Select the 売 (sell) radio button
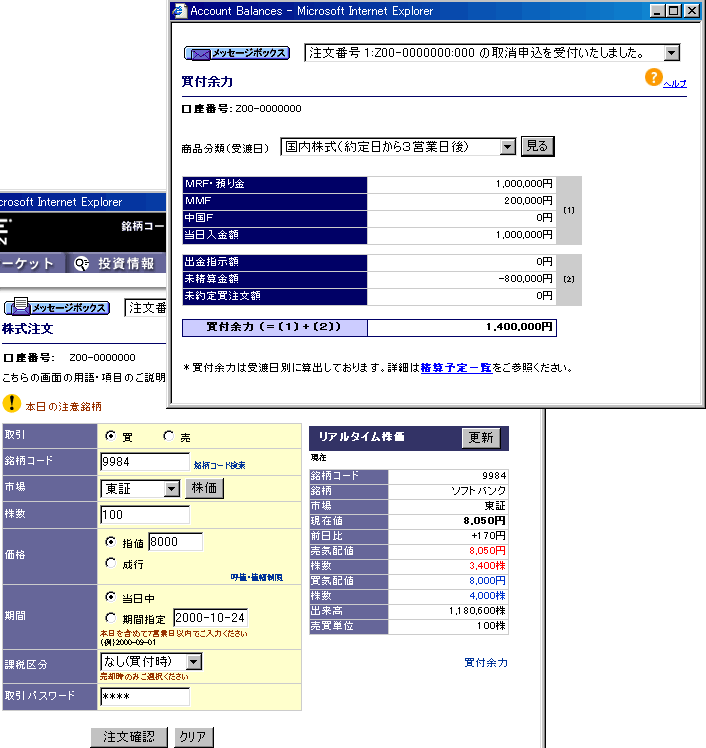Screen dimensions: 706x748 [x=168, y=437]
